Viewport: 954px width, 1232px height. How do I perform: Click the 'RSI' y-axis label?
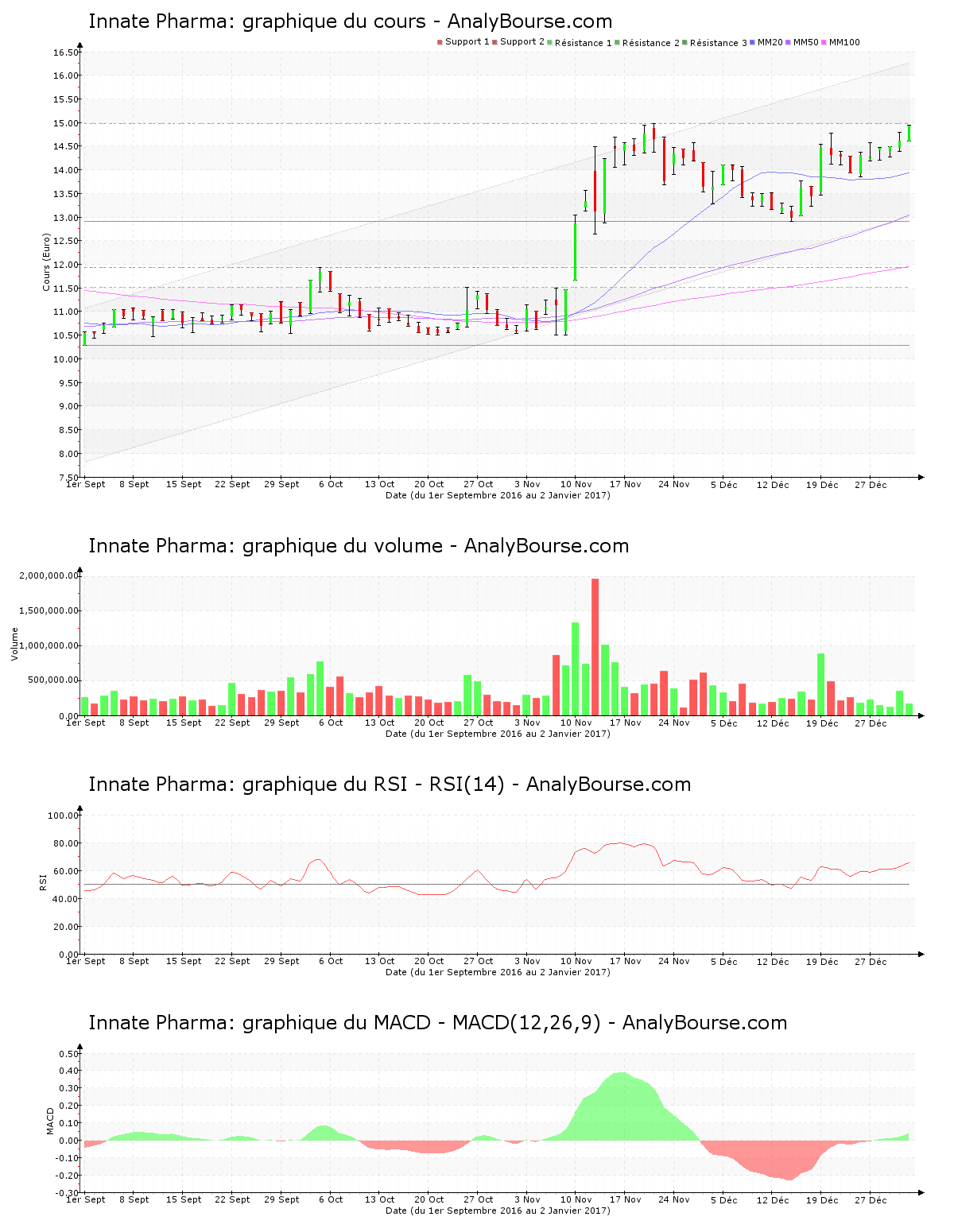[43, 881]
